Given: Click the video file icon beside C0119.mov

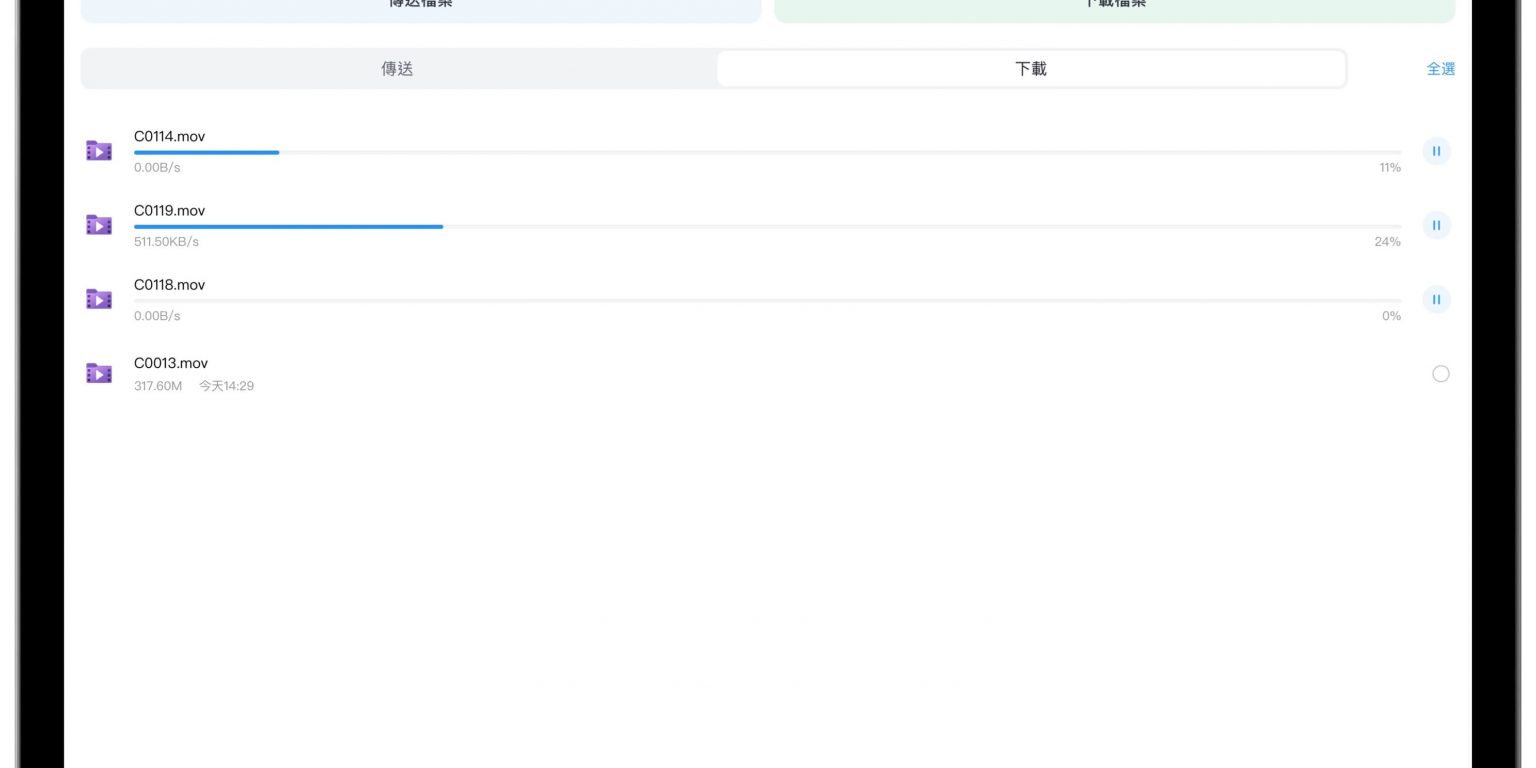Looking at the screenshot, I should point(98,225).
